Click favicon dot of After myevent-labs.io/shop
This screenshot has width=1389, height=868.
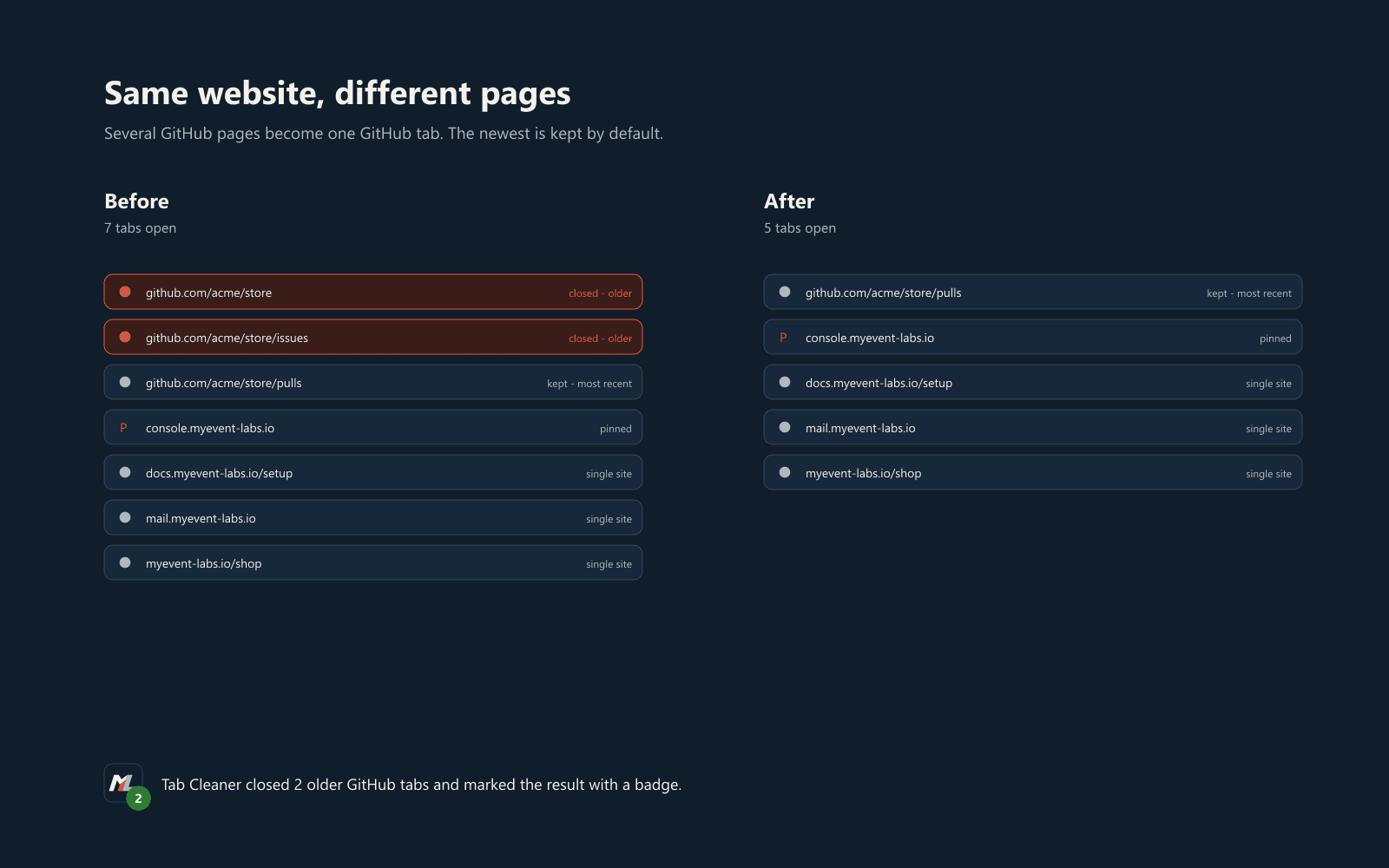[x=785, y=472]
